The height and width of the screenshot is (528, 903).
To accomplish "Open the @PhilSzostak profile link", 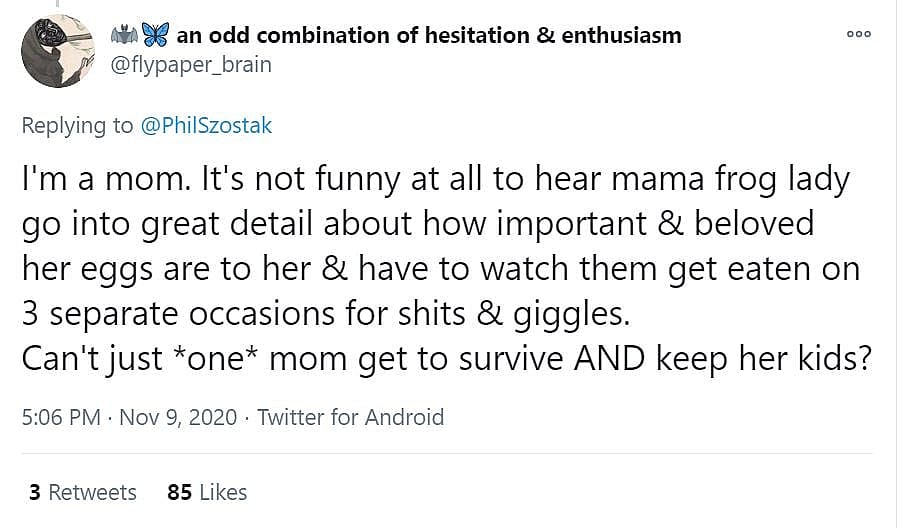I will [206, 125].
